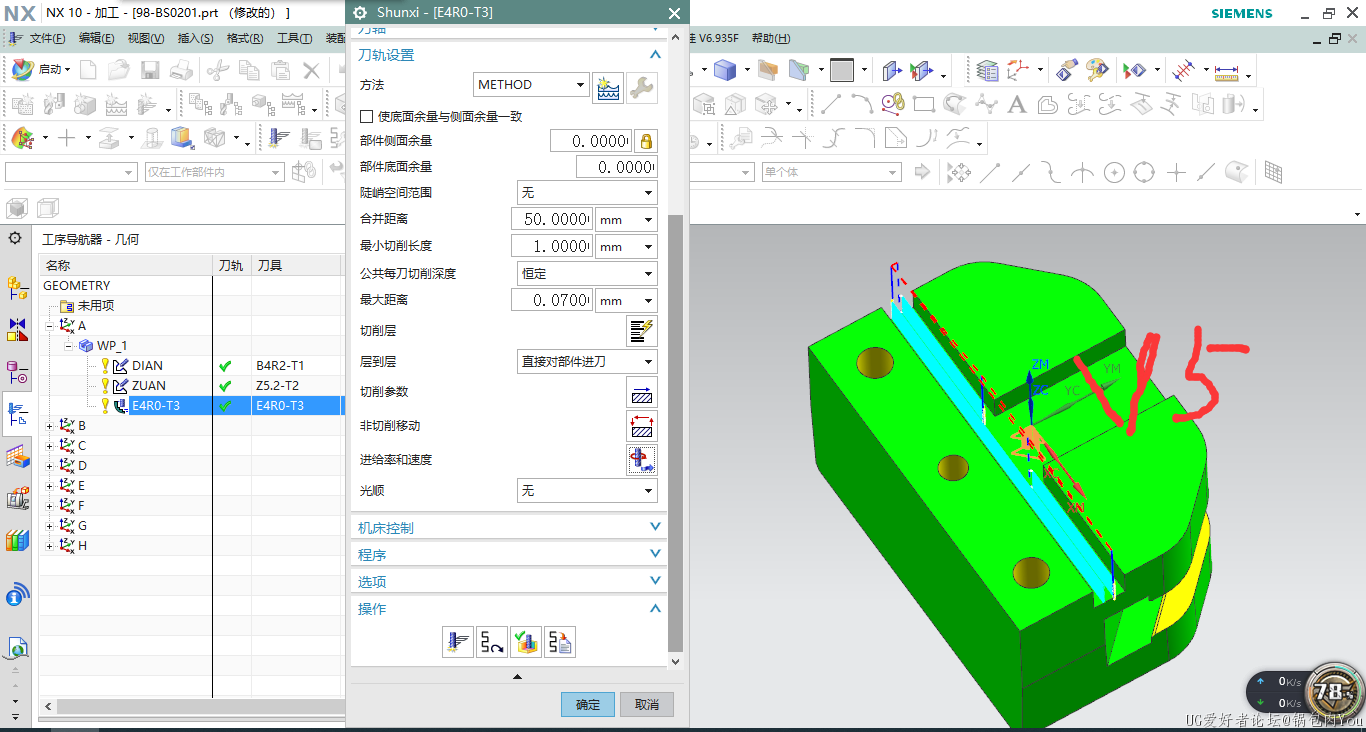
Task: Open the 启动 launch menu button
Action: (42, 70)
